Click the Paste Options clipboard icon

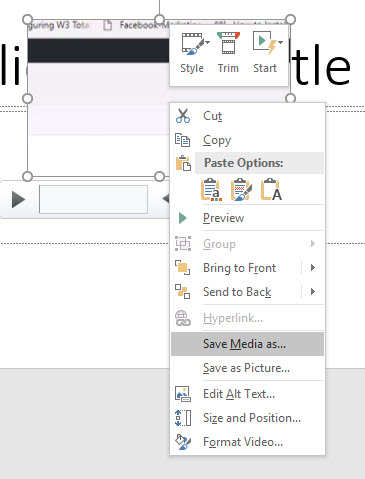(183, 163)
